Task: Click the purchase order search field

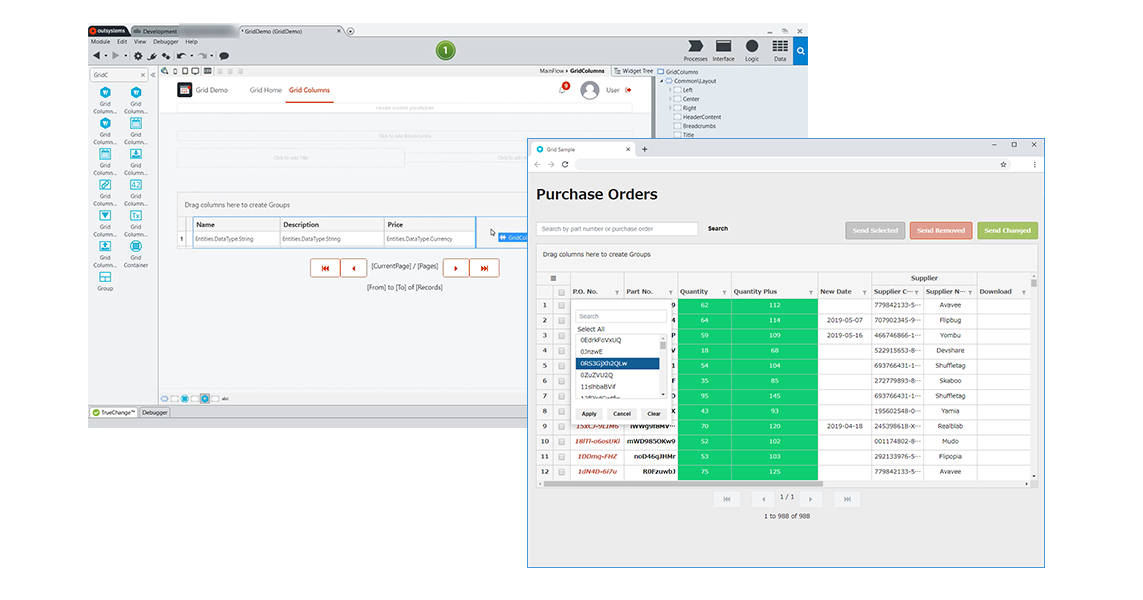Action: point(617,229)
